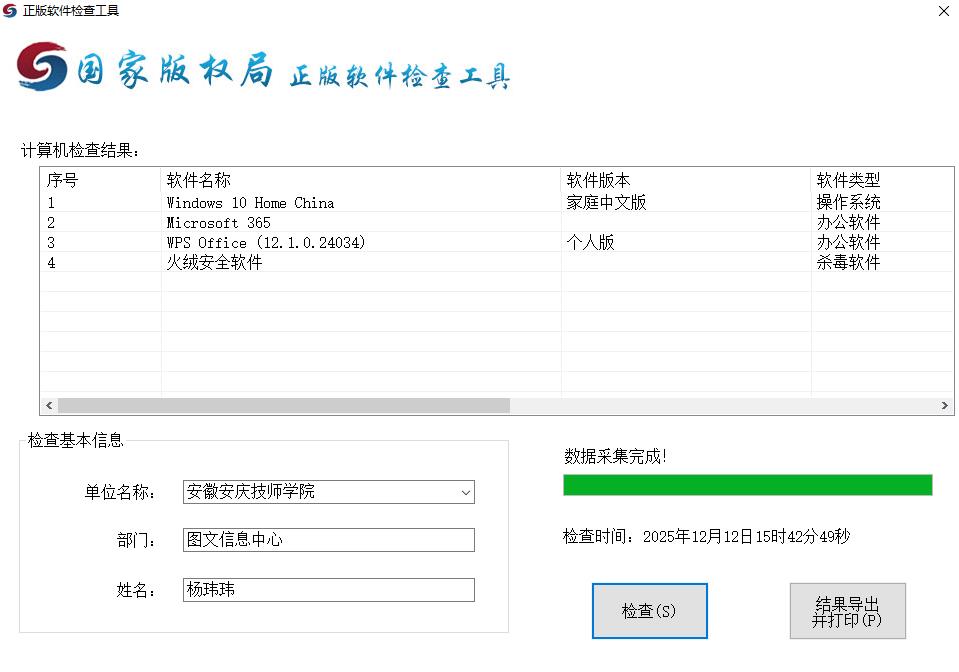Close the 正版软件检查工具 window
Image resolution: width=959 pixels, height=672 pixels.
click(x=943, y=11)
